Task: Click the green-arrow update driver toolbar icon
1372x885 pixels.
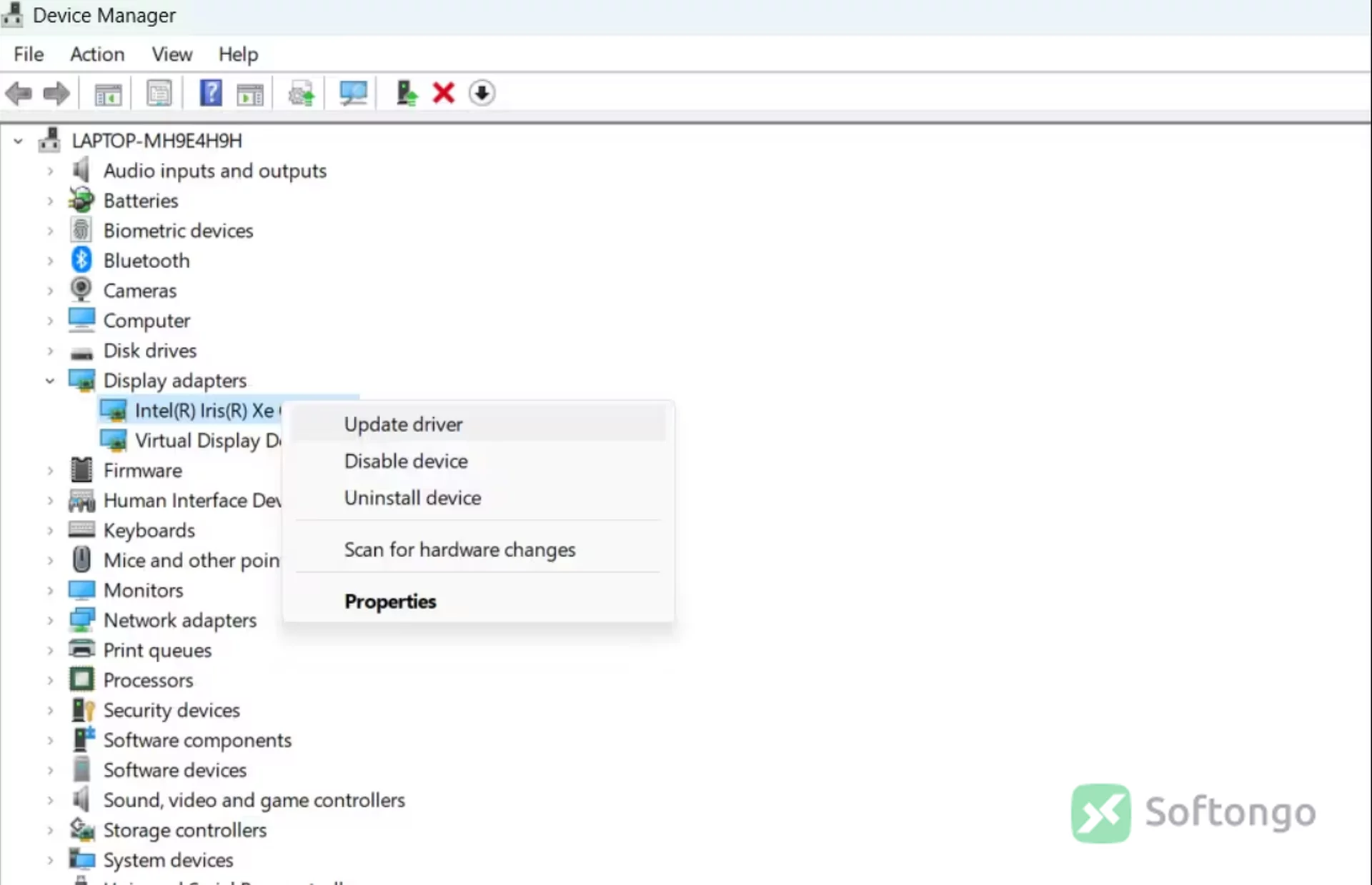Action: pos(407,94)
